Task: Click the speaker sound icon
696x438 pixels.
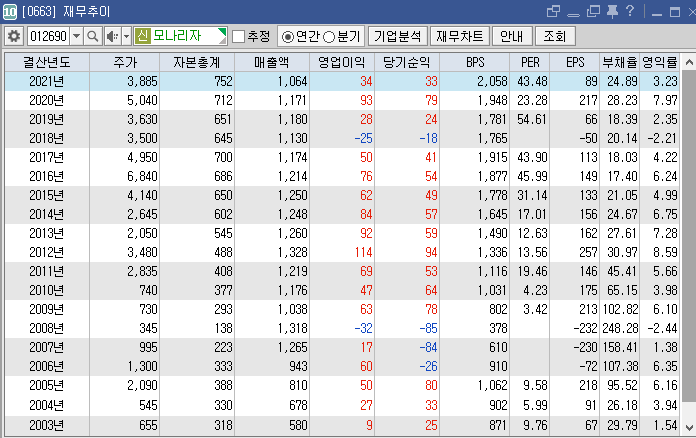Action: pos(113,36)
